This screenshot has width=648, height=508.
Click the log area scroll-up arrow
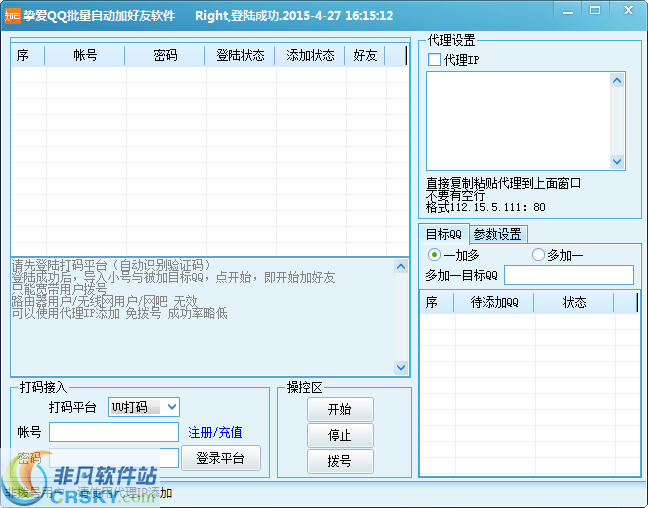pos(401,267)
